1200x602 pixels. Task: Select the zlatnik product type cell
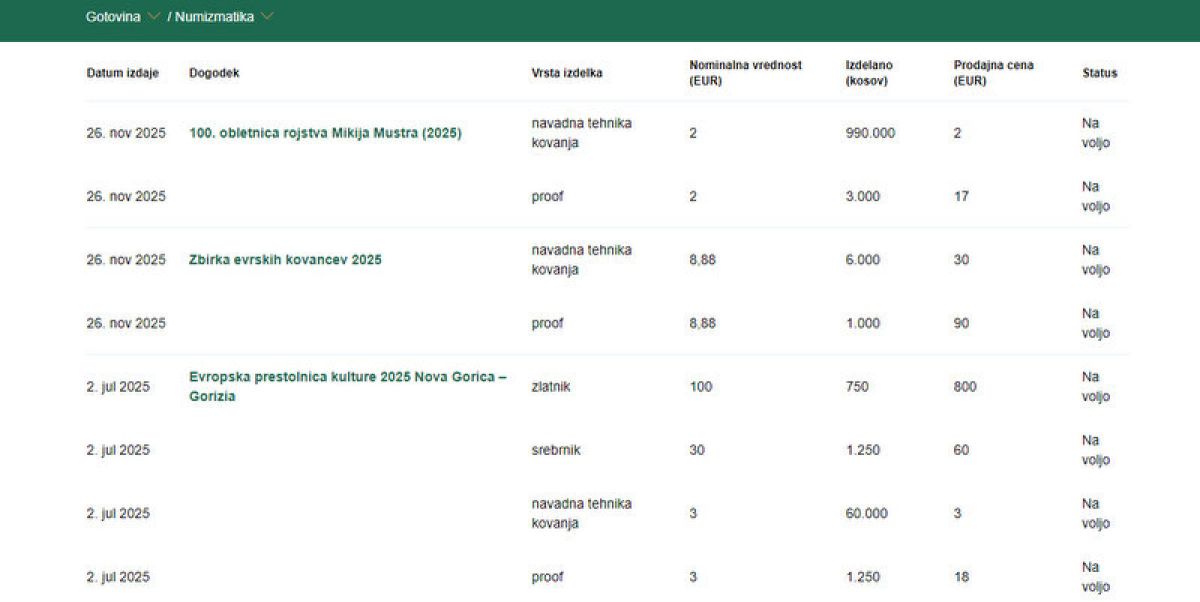551,387
